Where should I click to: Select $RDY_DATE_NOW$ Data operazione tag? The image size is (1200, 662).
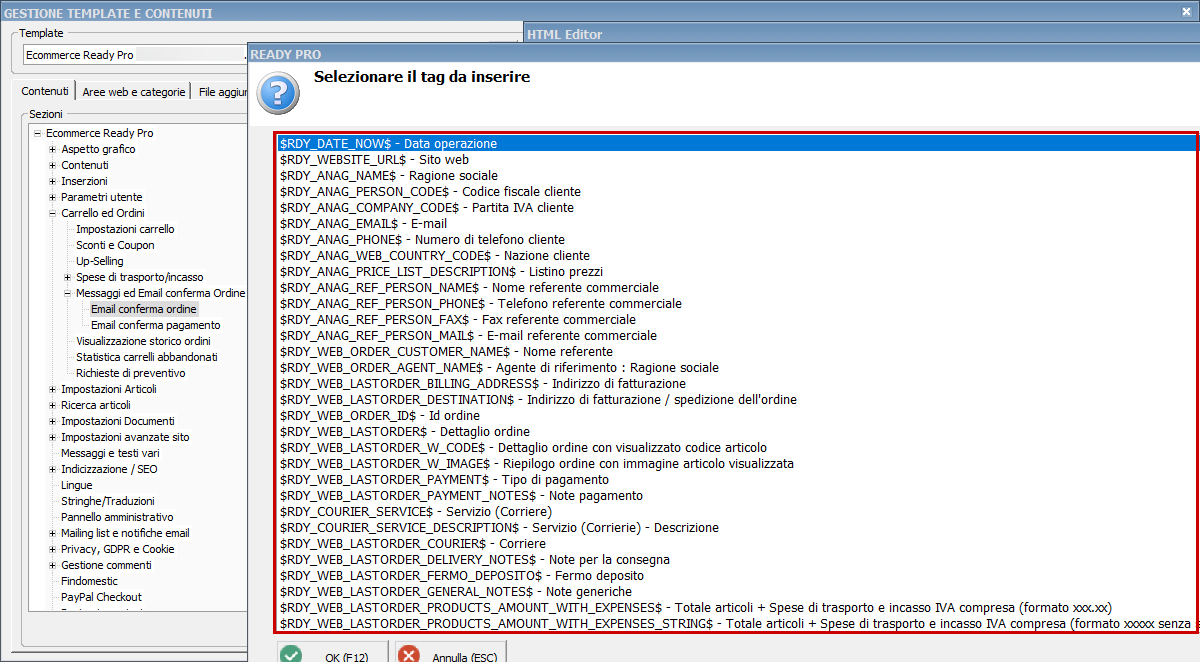(x=736, y=144)
